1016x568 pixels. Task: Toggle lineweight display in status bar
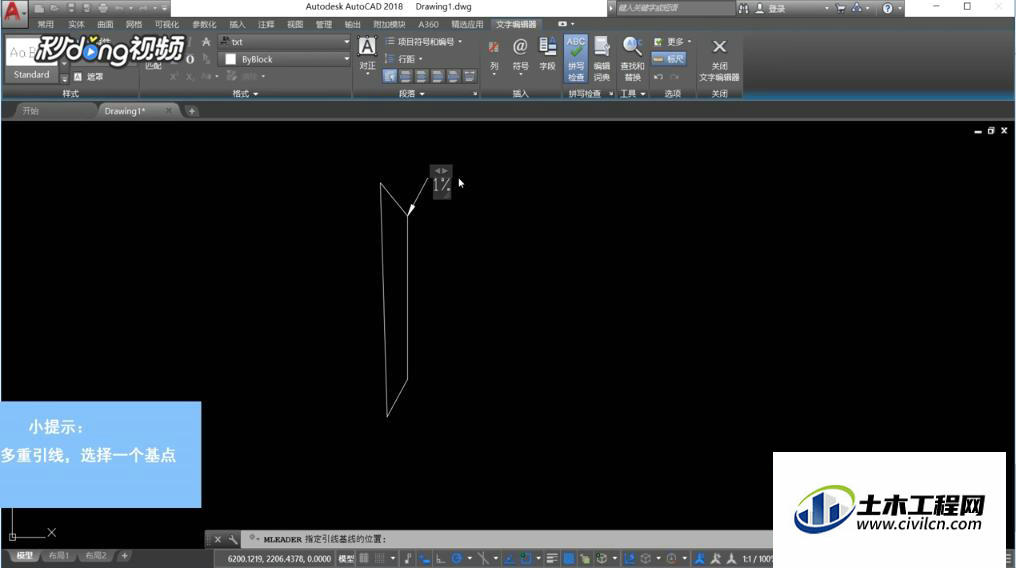pyautogui.click(x=552, y=558)
